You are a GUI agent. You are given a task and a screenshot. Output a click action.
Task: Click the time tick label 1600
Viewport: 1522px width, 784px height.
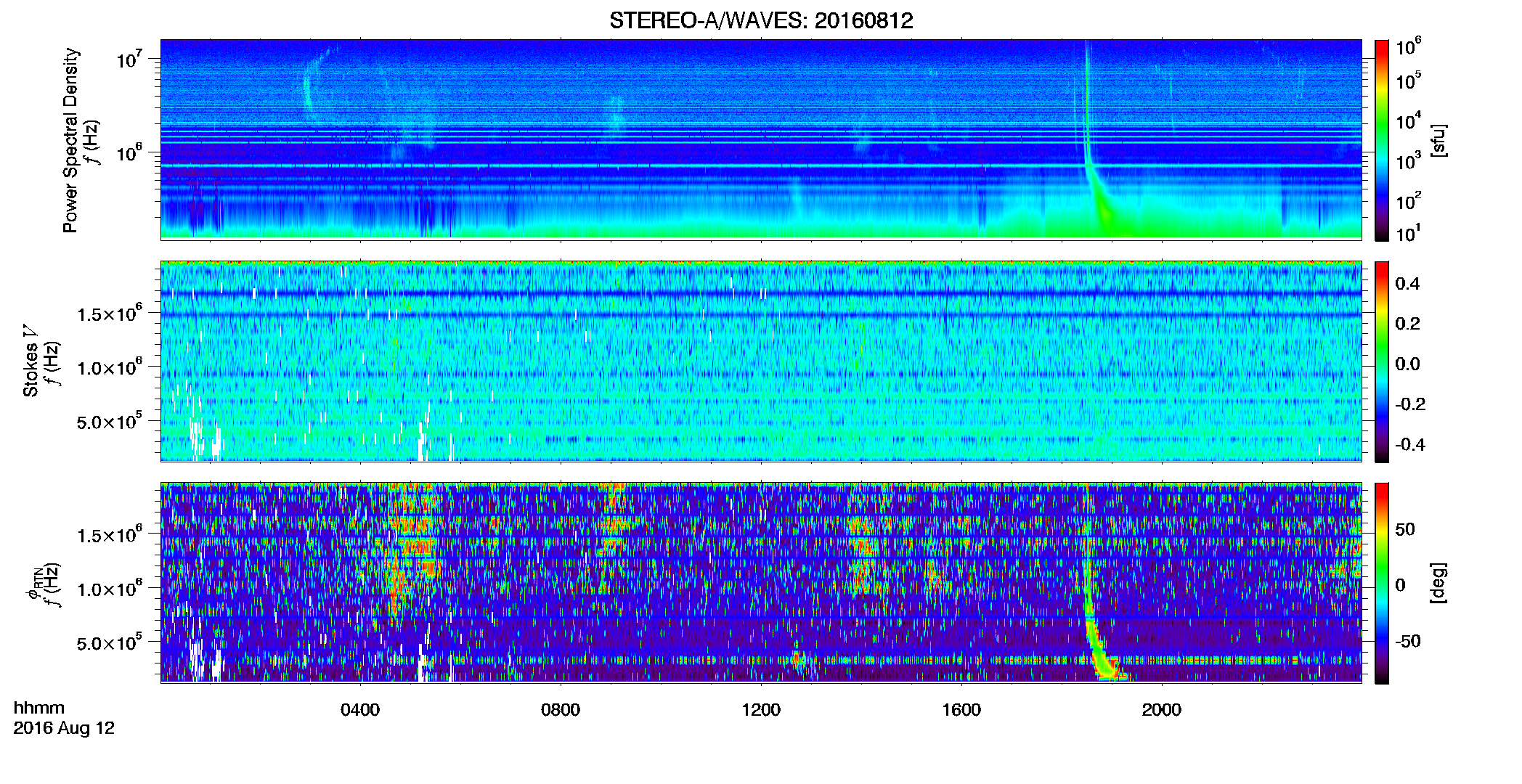[x=961, y=709]
